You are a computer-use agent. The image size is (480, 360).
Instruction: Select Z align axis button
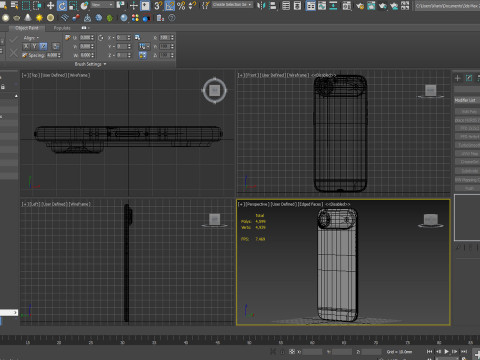pos(43,46)
